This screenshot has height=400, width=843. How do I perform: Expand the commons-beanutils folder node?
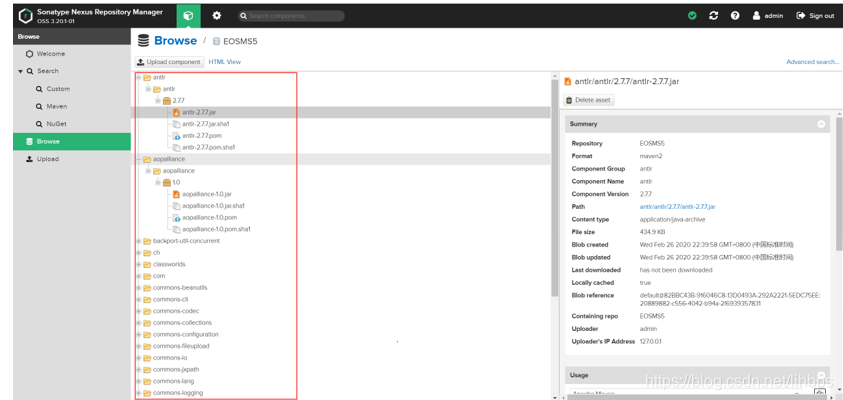pos(139,288)
